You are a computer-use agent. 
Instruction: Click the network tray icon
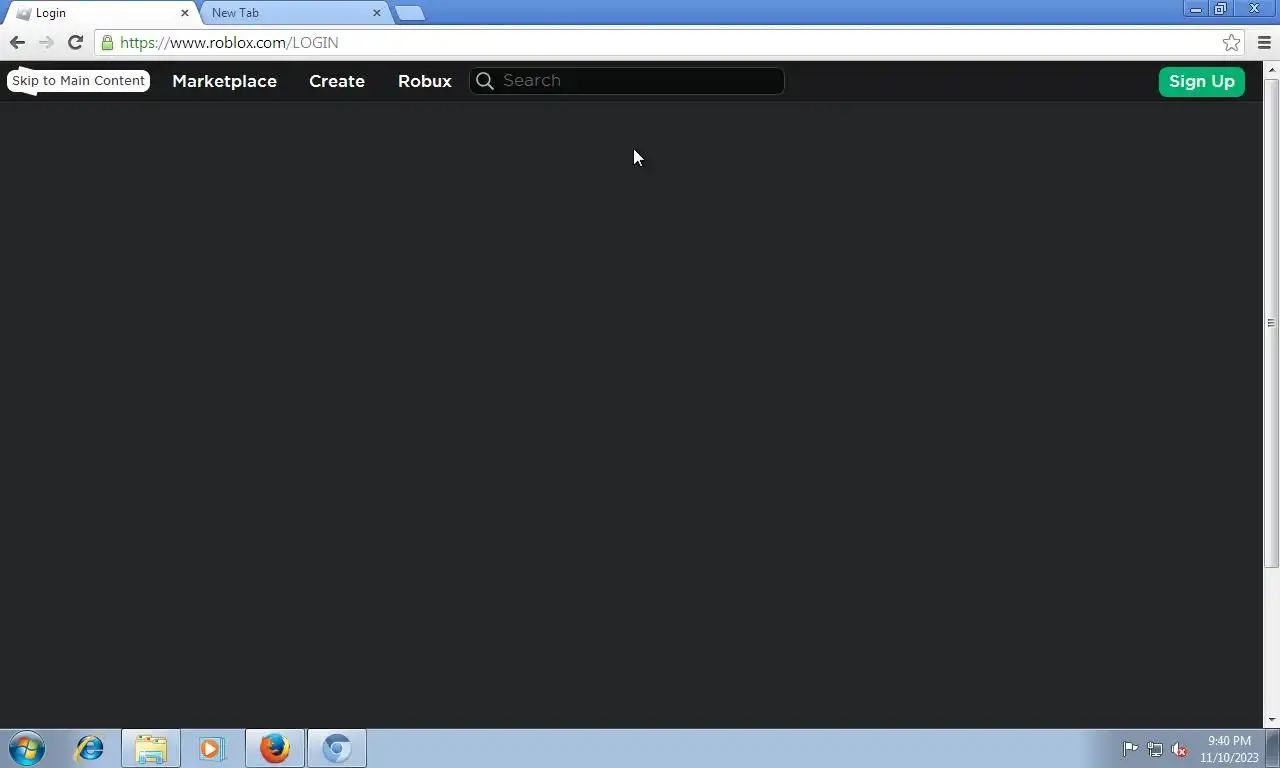(x=1155, y=749)
